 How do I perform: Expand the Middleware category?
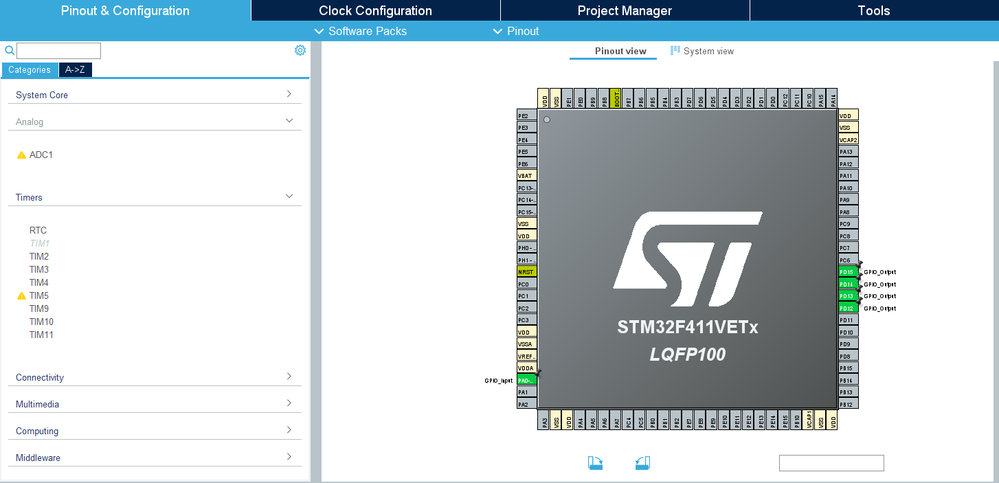coord(155,458)
